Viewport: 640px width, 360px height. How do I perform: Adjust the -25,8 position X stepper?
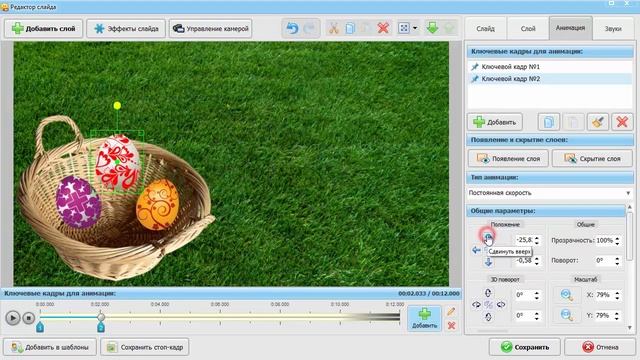click(537, 240)
